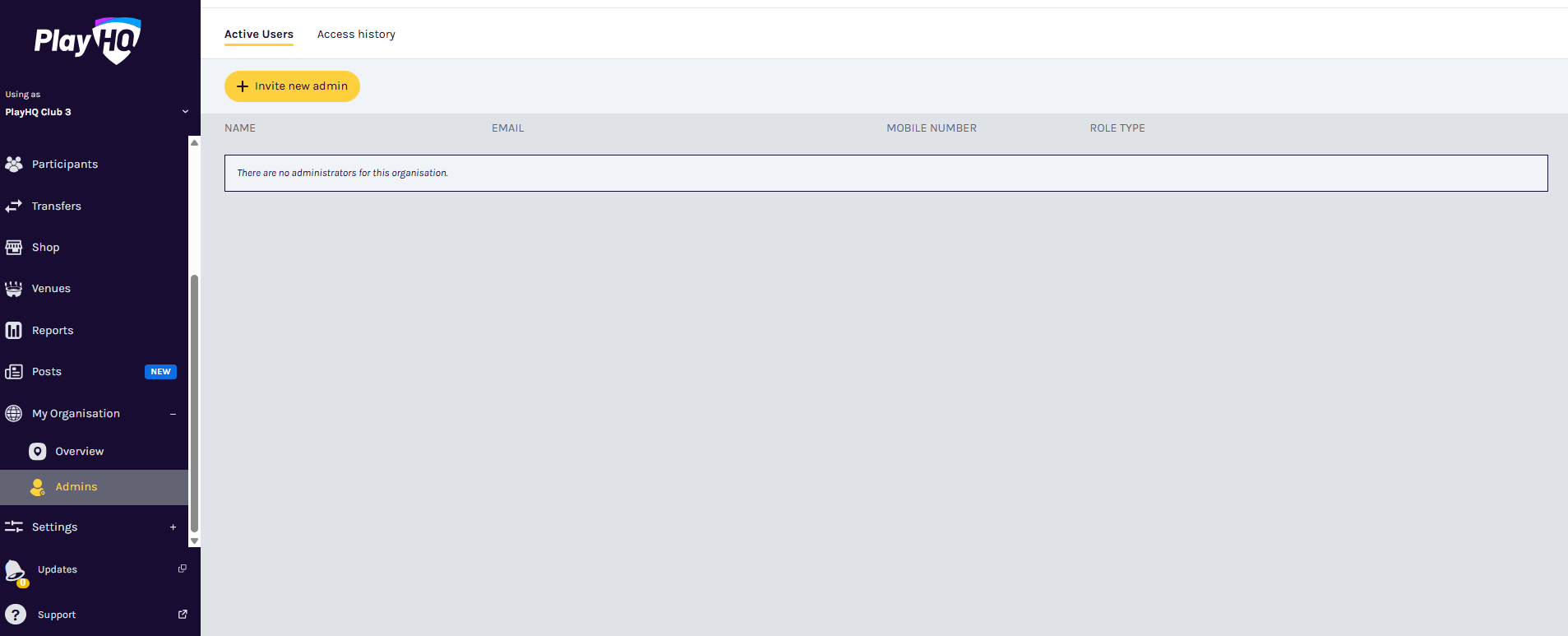Open the Overview location pin icon

click(x=38, y=452)
